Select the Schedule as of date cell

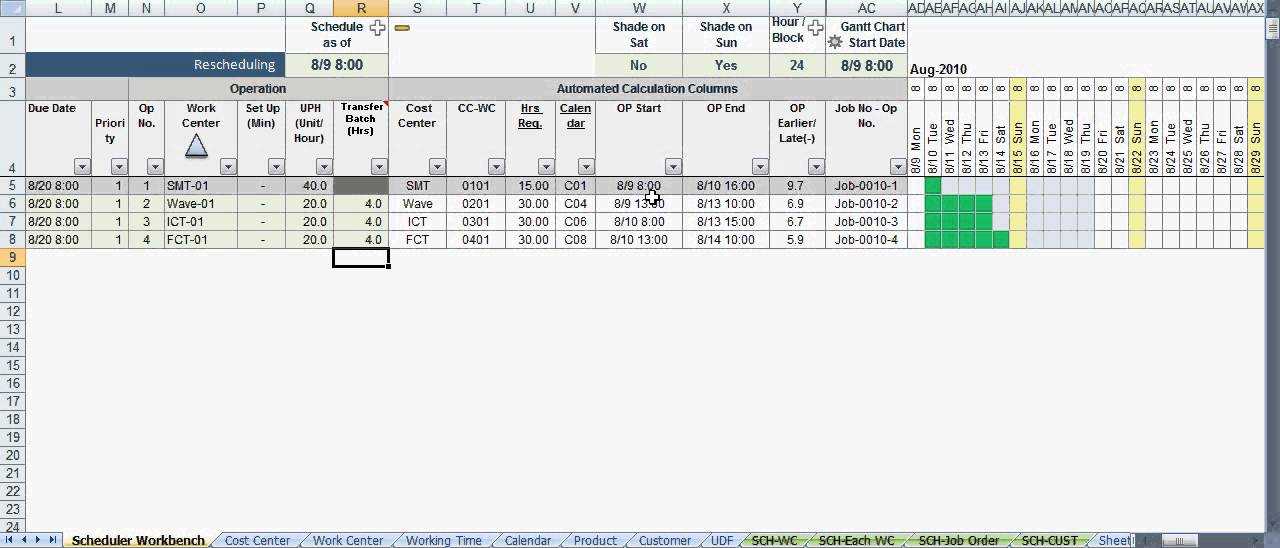click(336, 66)
